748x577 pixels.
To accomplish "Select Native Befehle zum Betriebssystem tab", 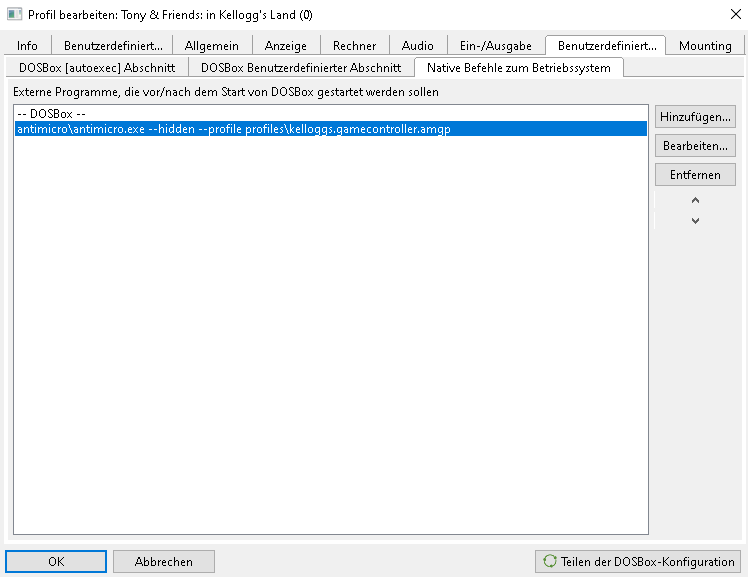I will click(519, 68).
